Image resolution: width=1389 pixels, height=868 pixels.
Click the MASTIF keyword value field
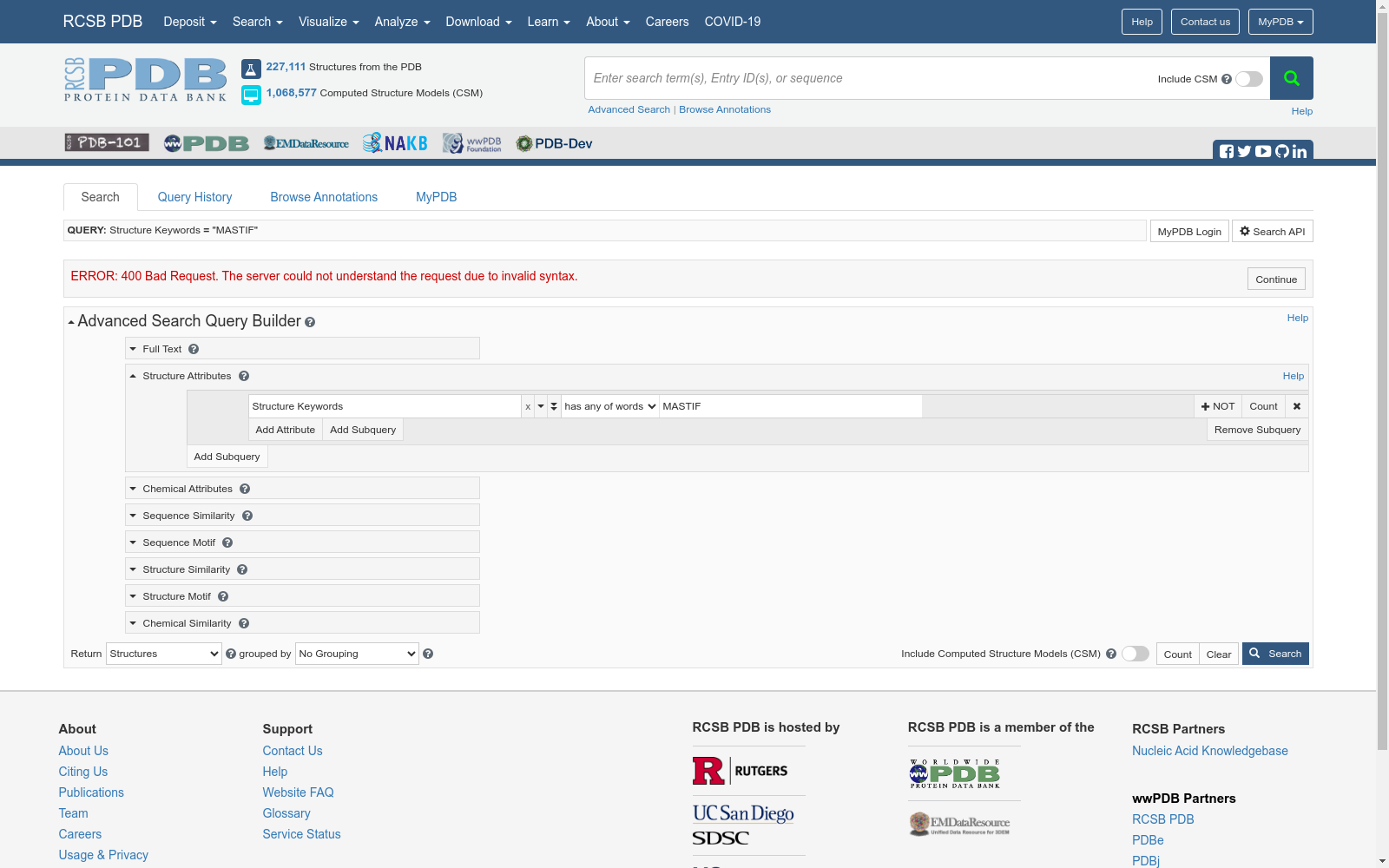pyautogui.click(x=791, y=406)
